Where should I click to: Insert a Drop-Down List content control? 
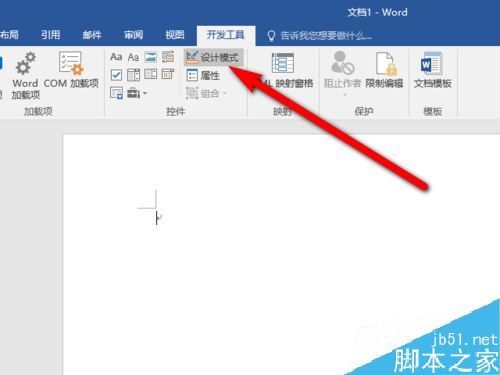pyautogui.click(x=151, y=74)
